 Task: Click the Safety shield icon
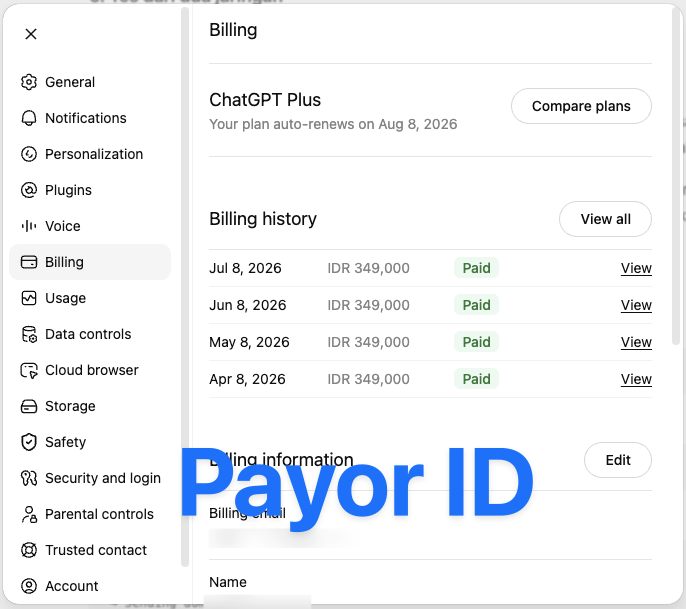pyautogui.click(x=29, y=442)
